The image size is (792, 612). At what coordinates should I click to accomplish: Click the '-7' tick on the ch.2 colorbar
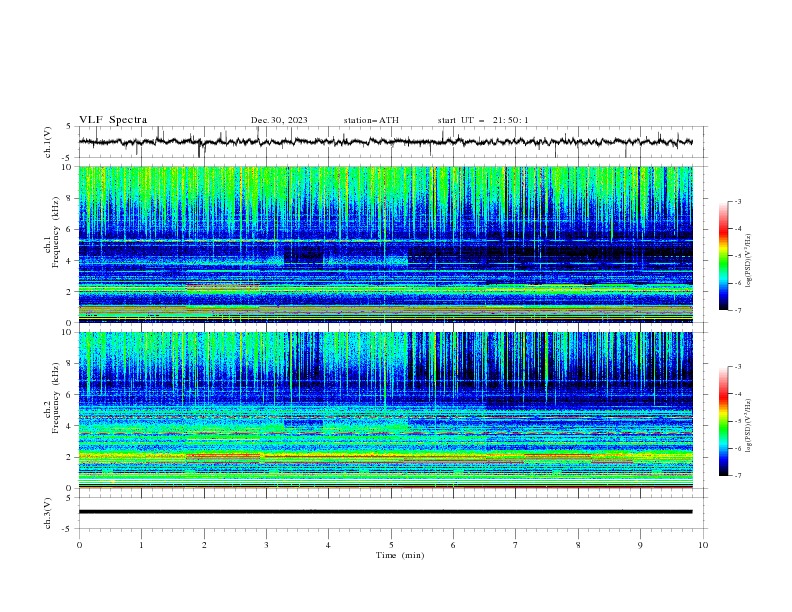738,476
